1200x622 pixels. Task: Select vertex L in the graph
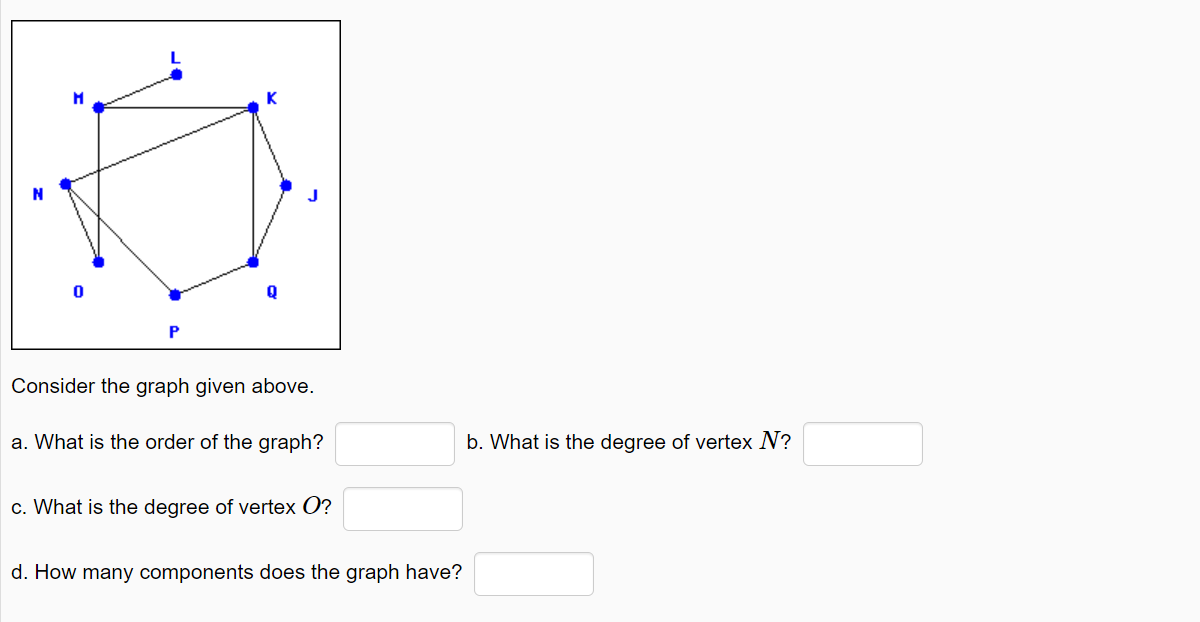(175, 73)
